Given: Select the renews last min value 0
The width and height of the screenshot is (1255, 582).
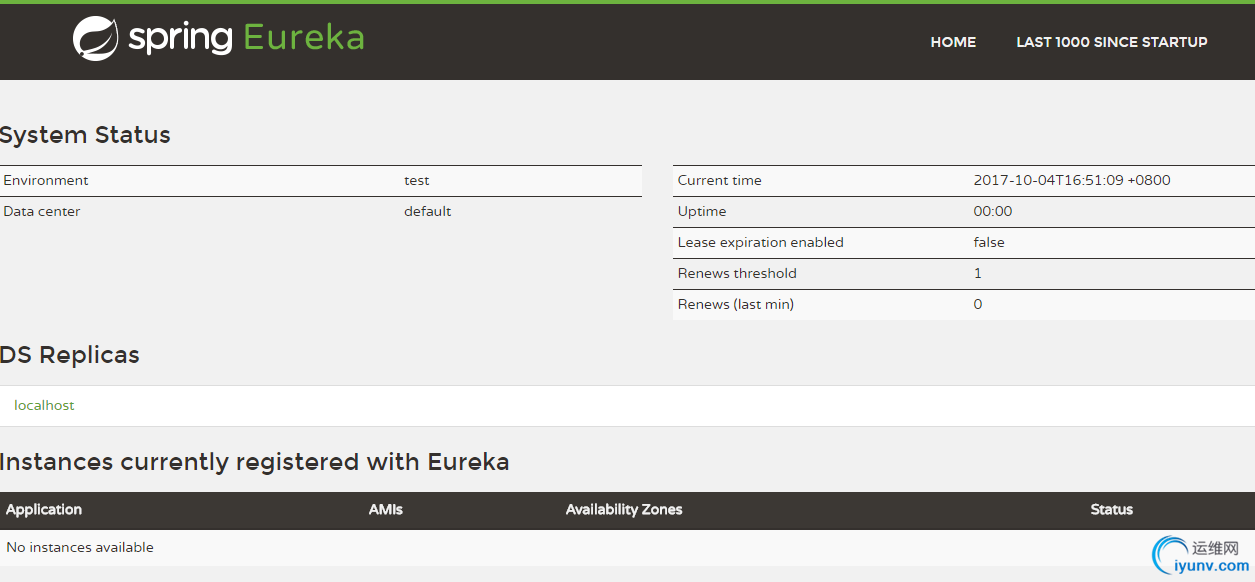Looking at the screenshot, I should pos(978,304).
